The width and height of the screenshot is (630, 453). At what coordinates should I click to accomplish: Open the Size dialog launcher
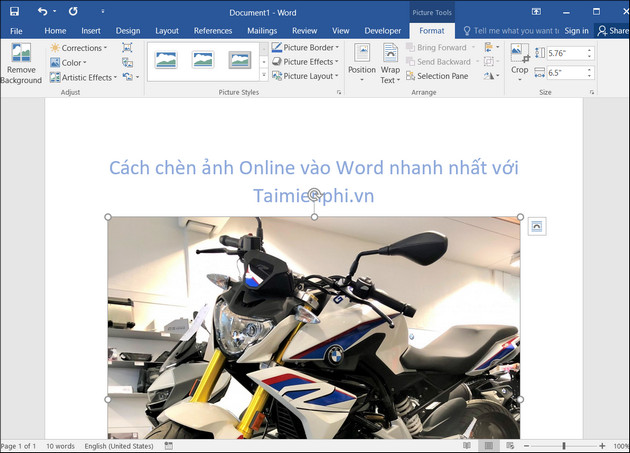pyautogui.click(x=592, y=92)
